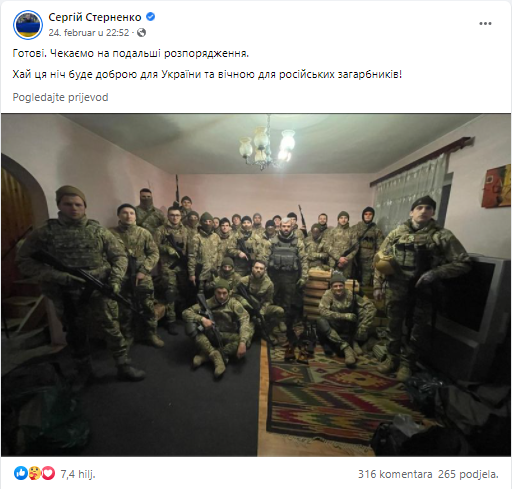
Task: Open Сергій Стерненко's profile picture
Action: (x=28, y=25)
